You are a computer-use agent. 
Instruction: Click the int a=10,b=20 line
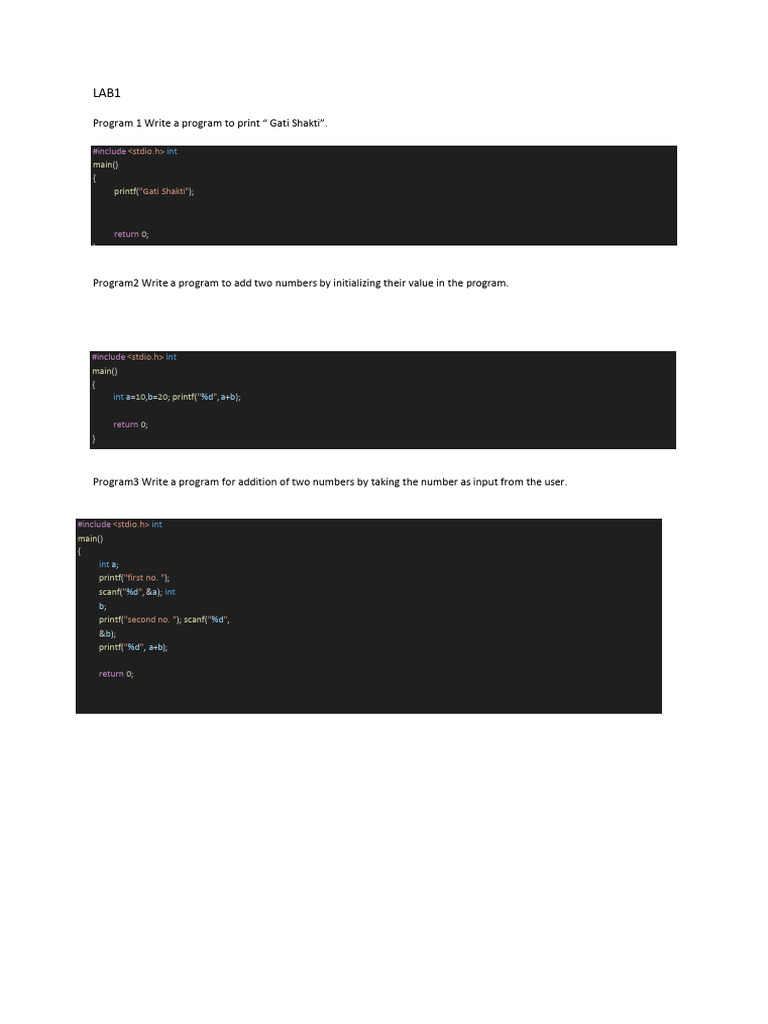point(177,397)
